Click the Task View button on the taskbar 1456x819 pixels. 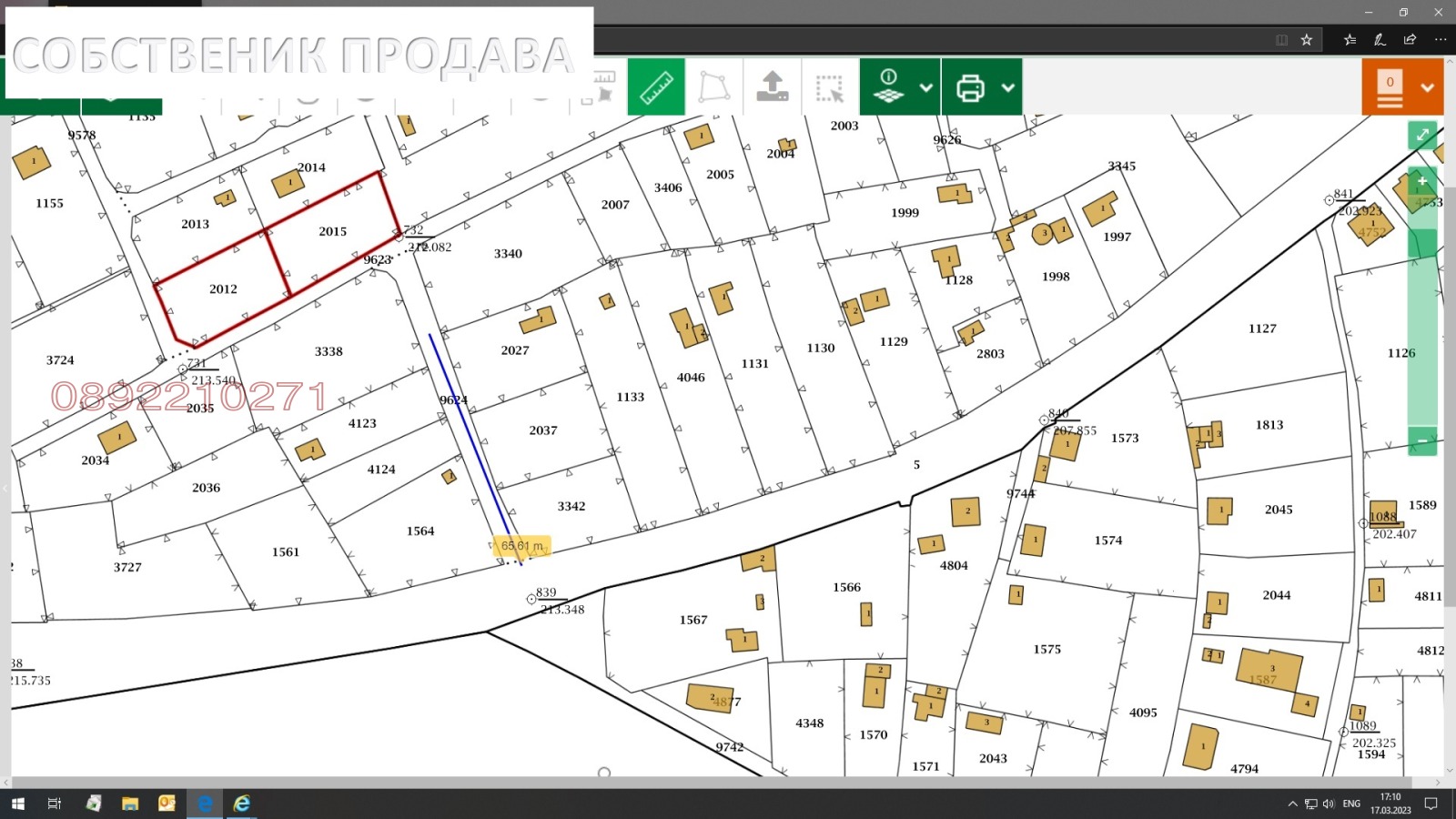(55, 803)
